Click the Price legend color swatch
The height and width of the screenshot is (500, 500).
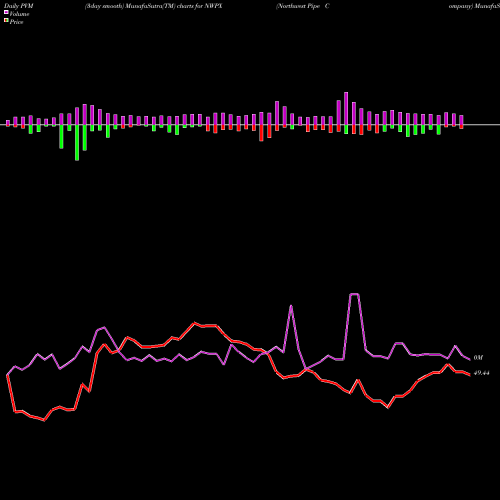(6, 21)
